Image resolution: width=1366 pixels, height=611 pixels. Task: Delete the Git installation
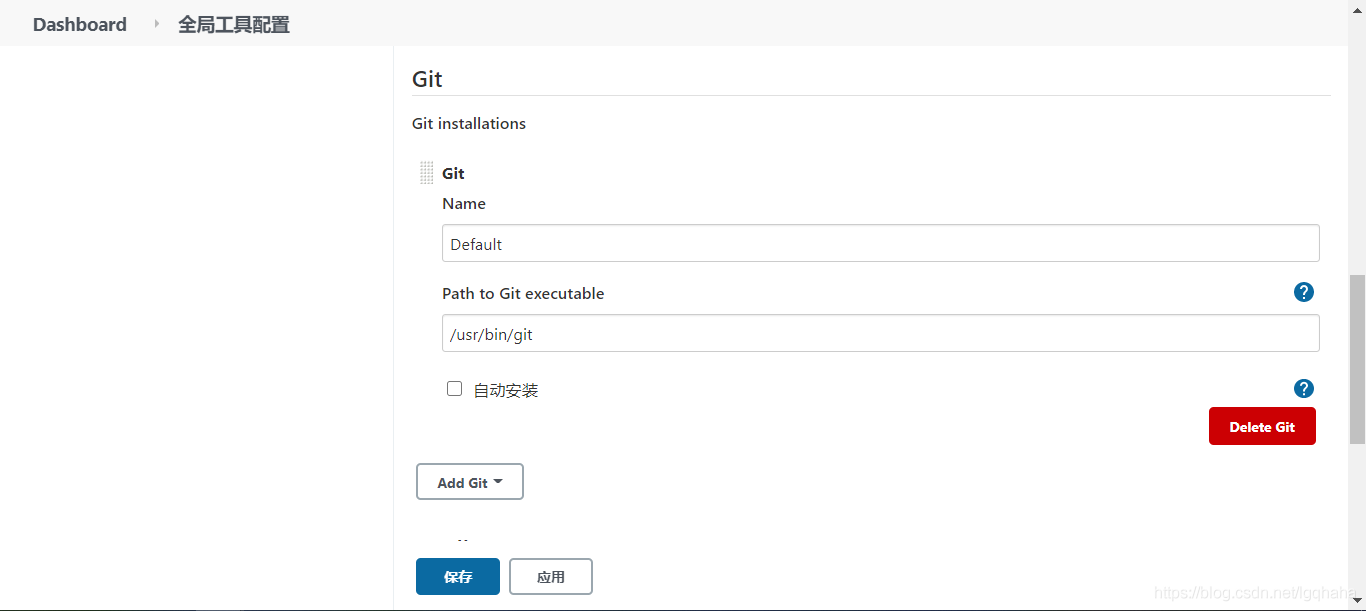pos(1262,426)
